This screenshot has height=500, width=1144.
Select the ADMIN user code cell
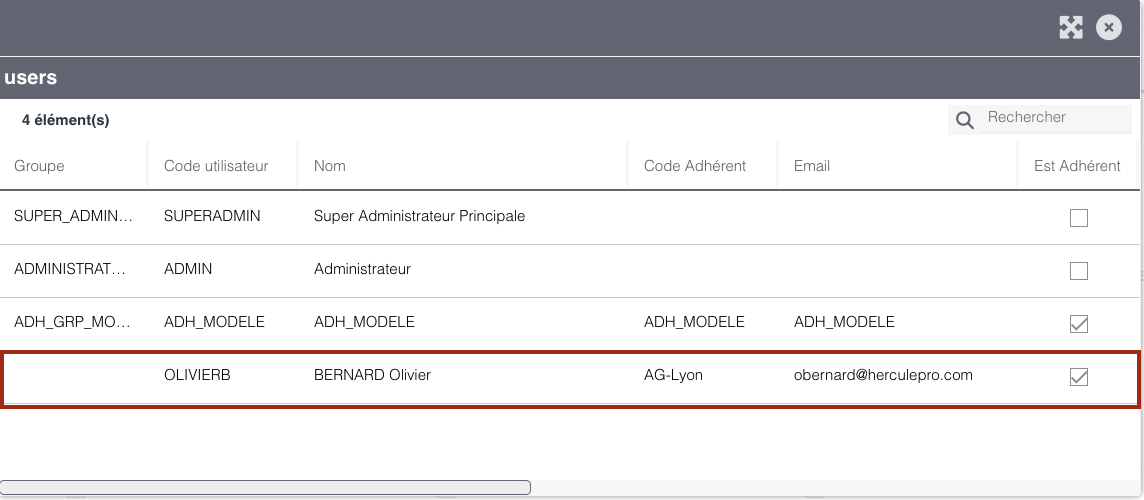coord(188,269)
